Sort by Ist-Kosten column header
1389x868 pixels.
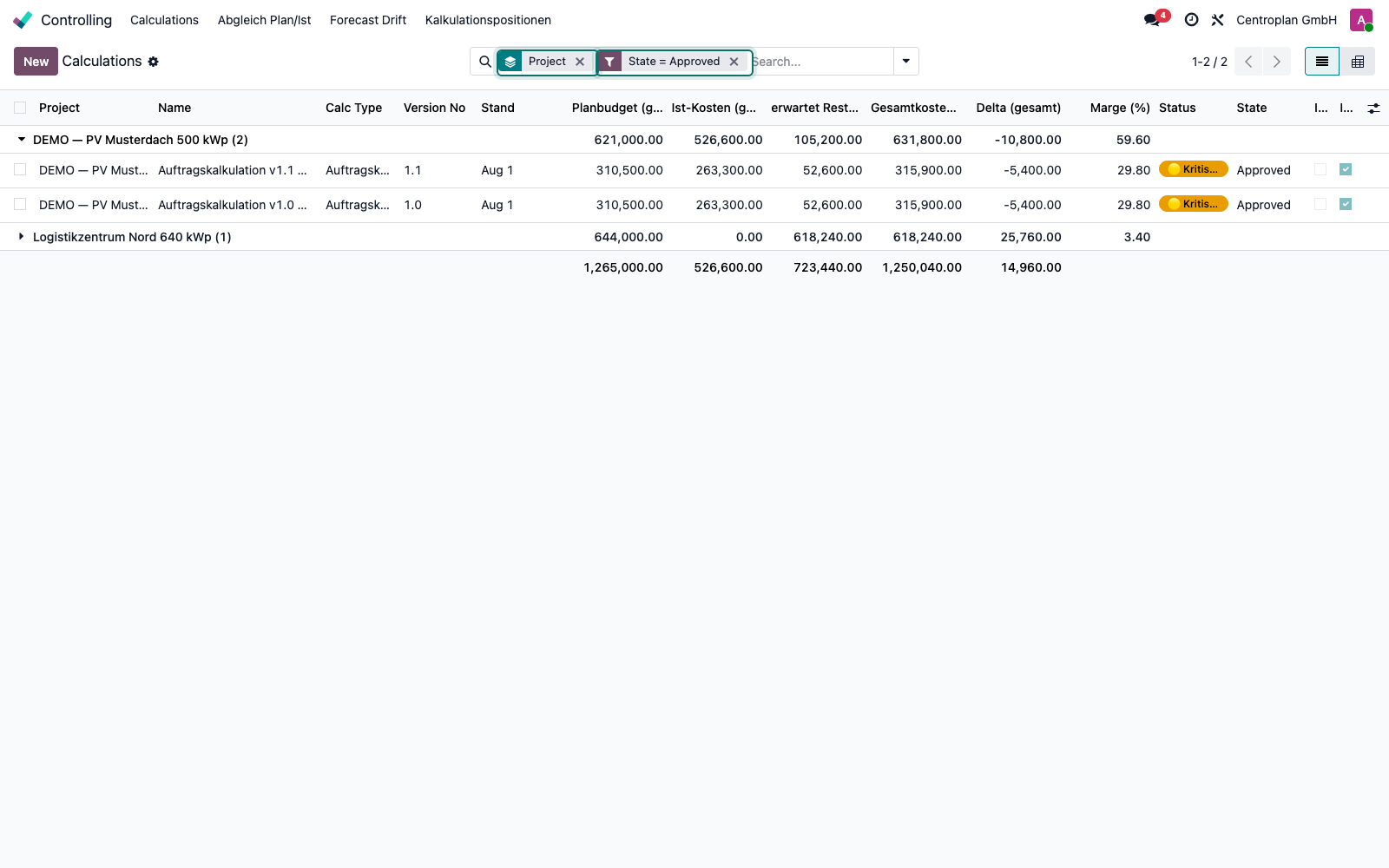[714, 108]
